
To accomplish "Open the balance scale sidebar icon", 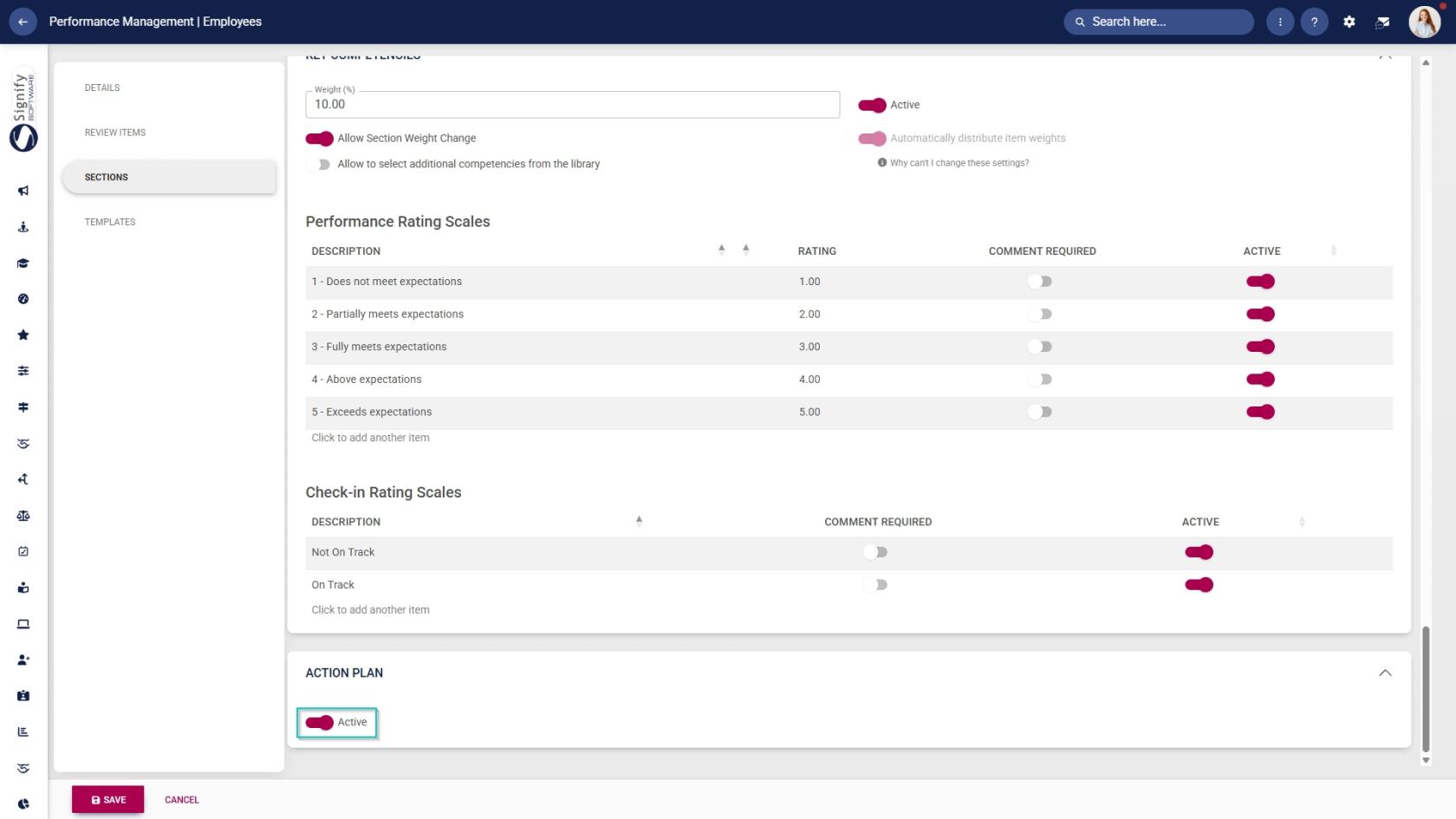I will 23,516.
